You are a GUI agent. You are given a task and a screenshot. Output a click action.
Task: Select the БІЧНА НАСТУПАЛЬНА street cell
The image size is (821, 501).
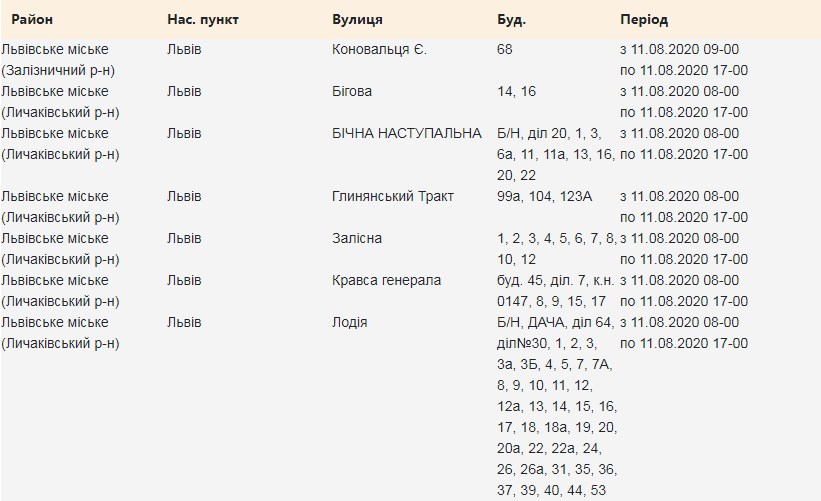coord(406,133)
